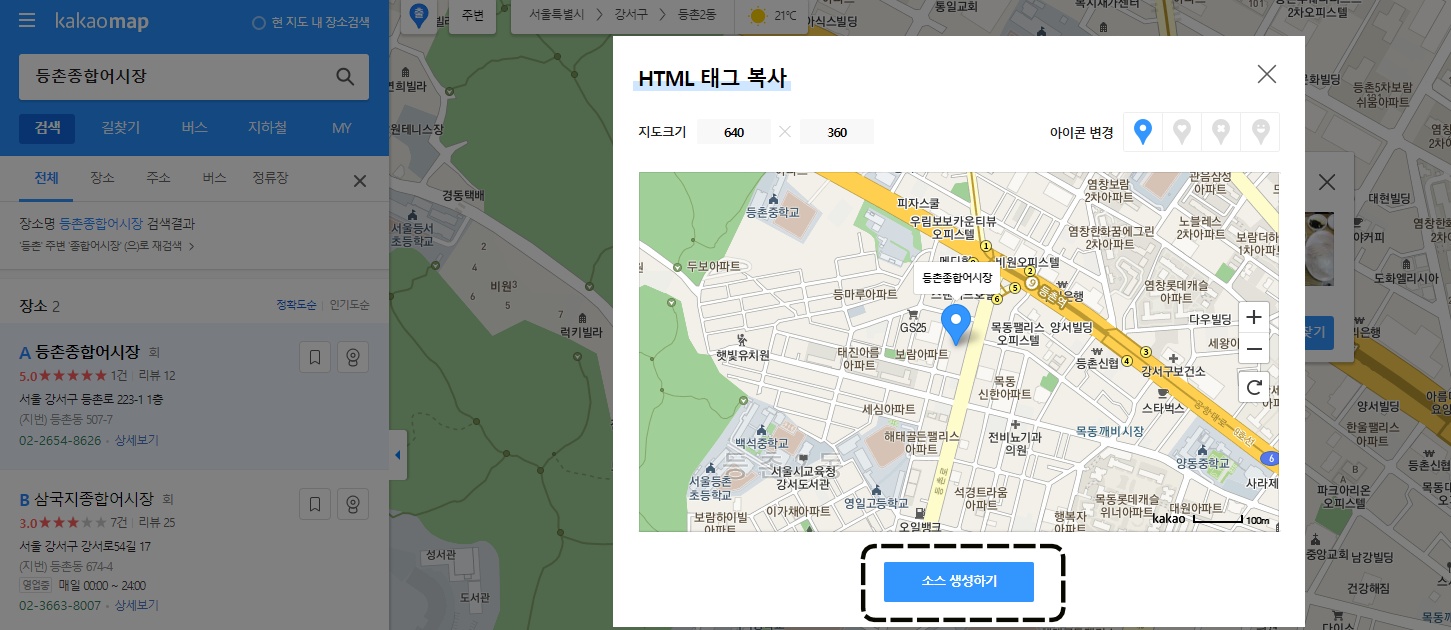Click address 서울 강서구 강서로54길 17
Image resolution: width=1451 pixels, height=630 pixels.
point(85,546)
